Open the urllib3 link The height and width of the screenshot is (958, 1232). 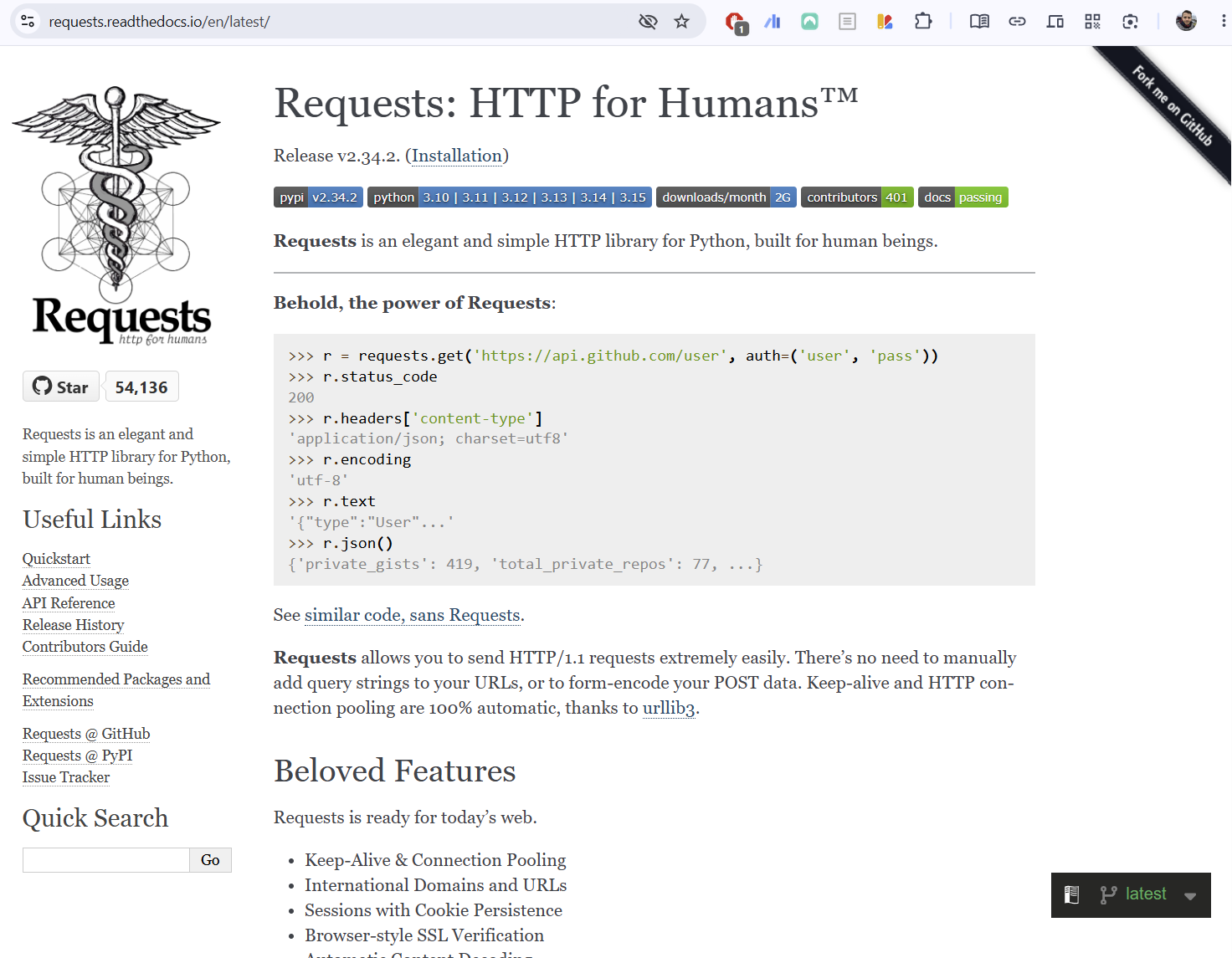pyautogui.click(x=669, y=709)
